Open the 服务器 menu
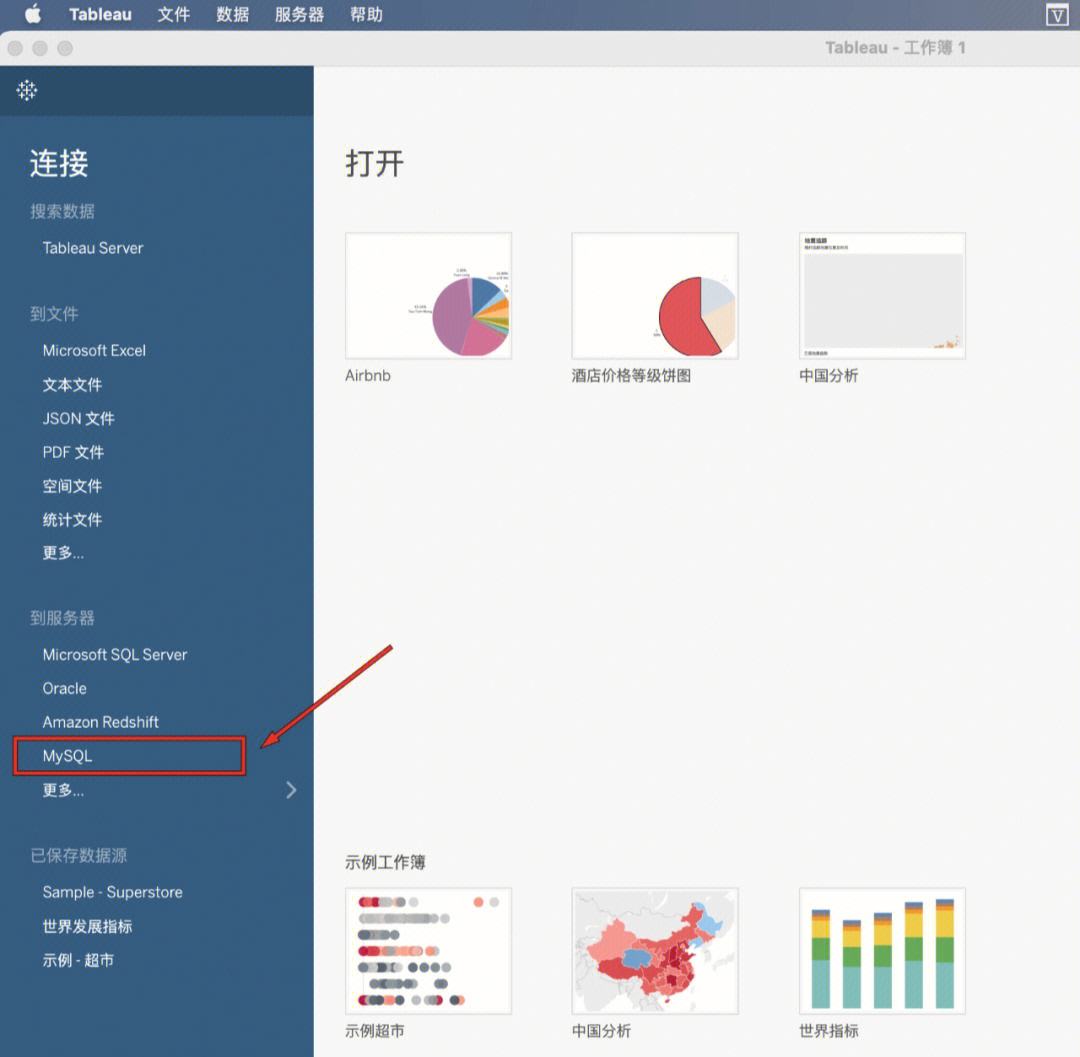 coord(299,14)
